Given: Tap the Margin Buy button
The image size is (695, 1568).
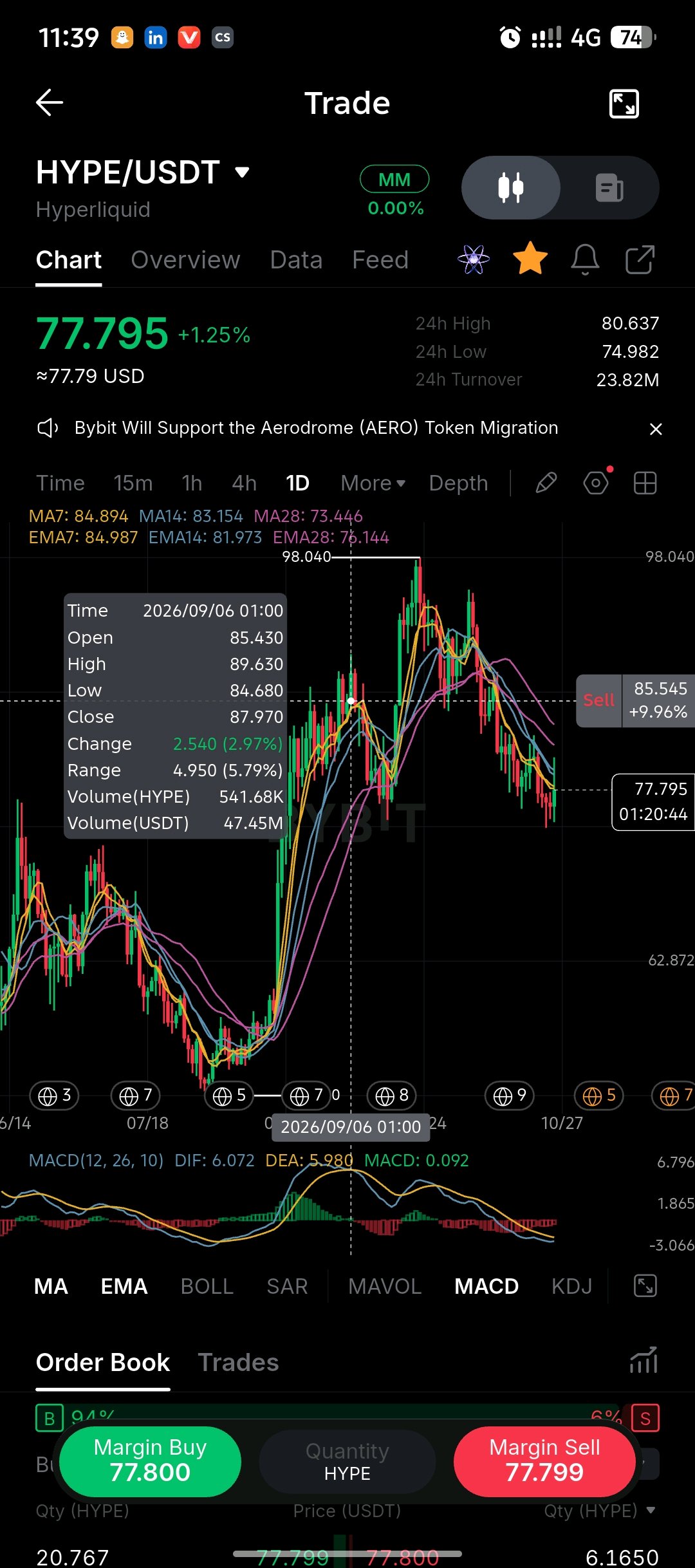Looking at the screenshot, I should [x=150, y=1461].
